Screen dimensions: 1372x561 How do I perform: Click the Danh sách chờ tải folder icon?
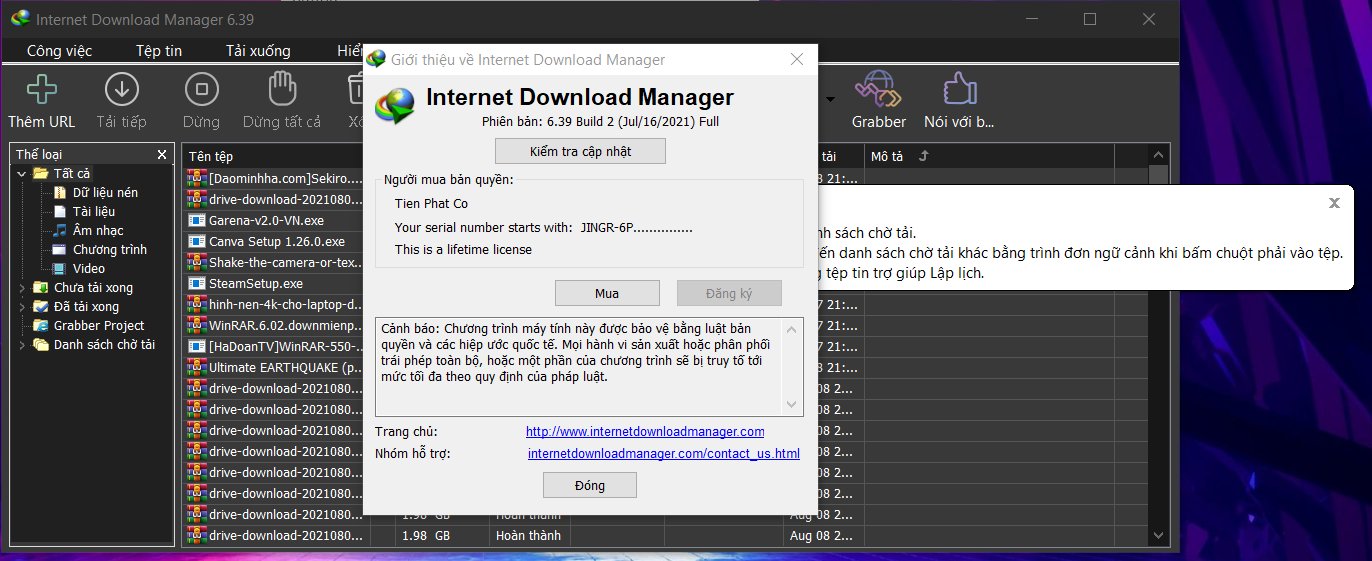tap(41, 344)
